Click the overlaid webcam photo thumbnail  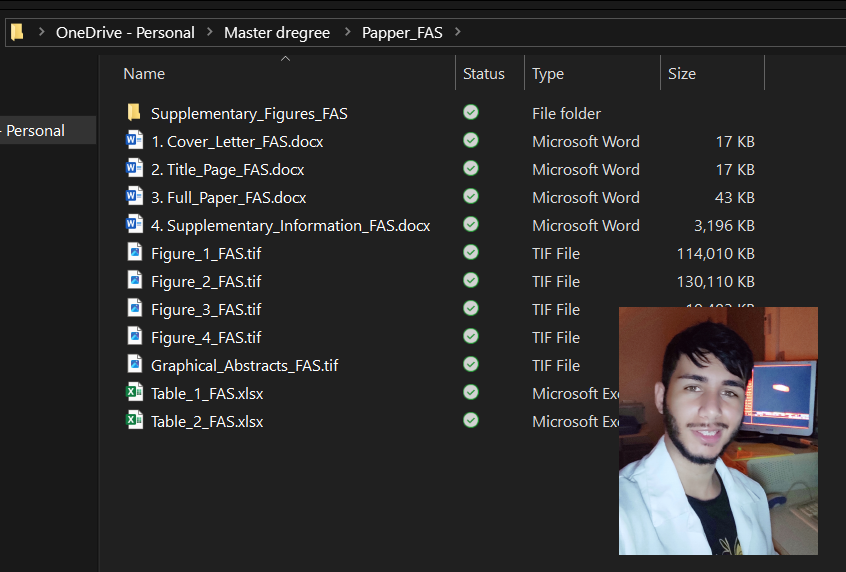point(718,431)
